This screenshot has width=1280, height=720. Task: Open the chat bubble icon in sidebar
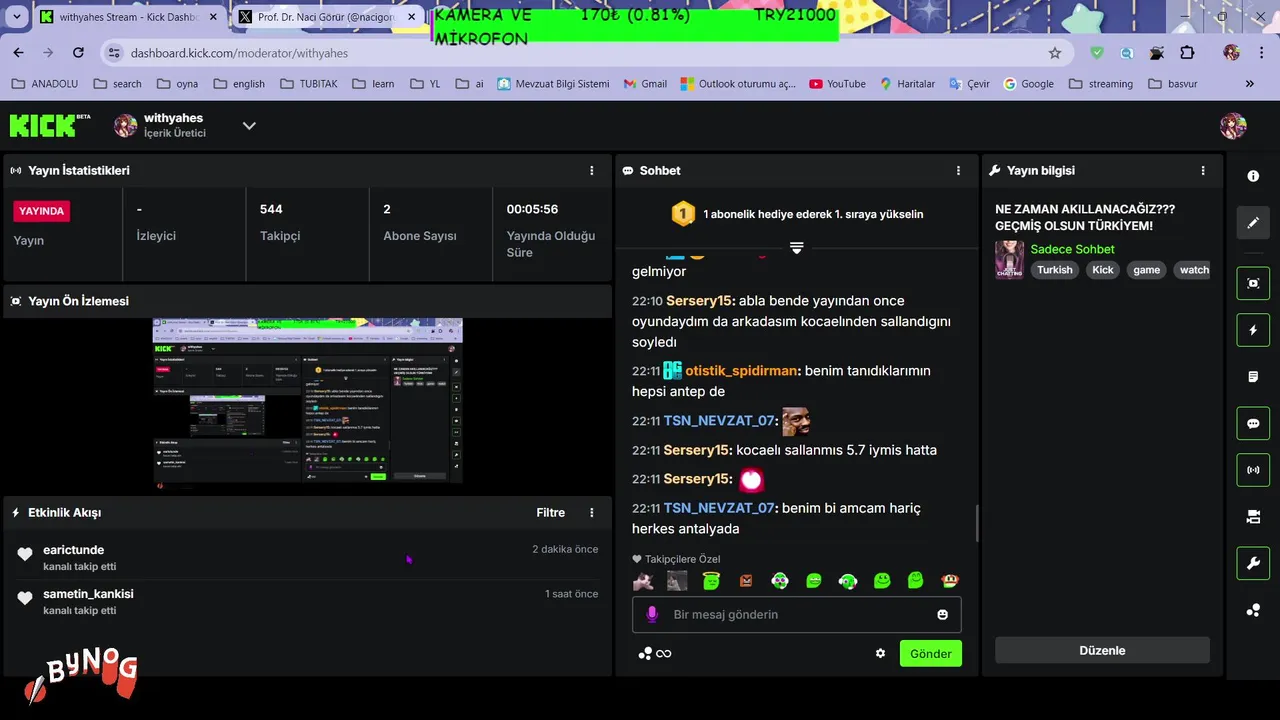click(1253, 423)
